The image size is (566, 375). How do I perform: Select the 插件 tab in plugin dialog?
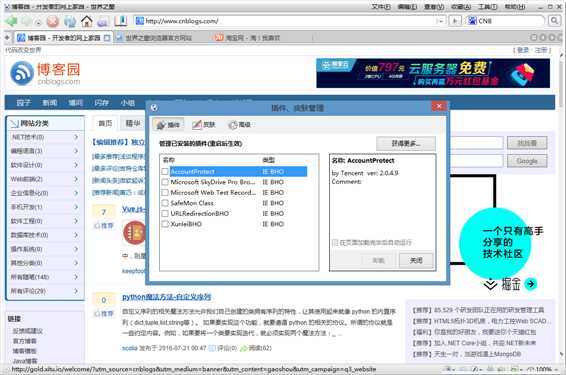coord(168,125)
